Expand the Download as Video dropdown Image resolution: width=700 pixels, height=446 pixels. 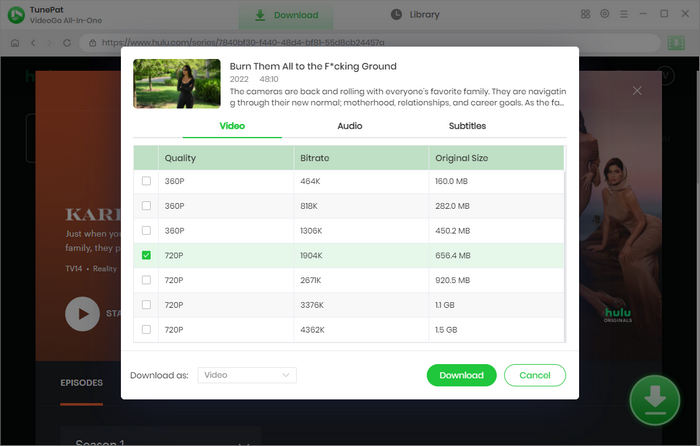point(246,375)
